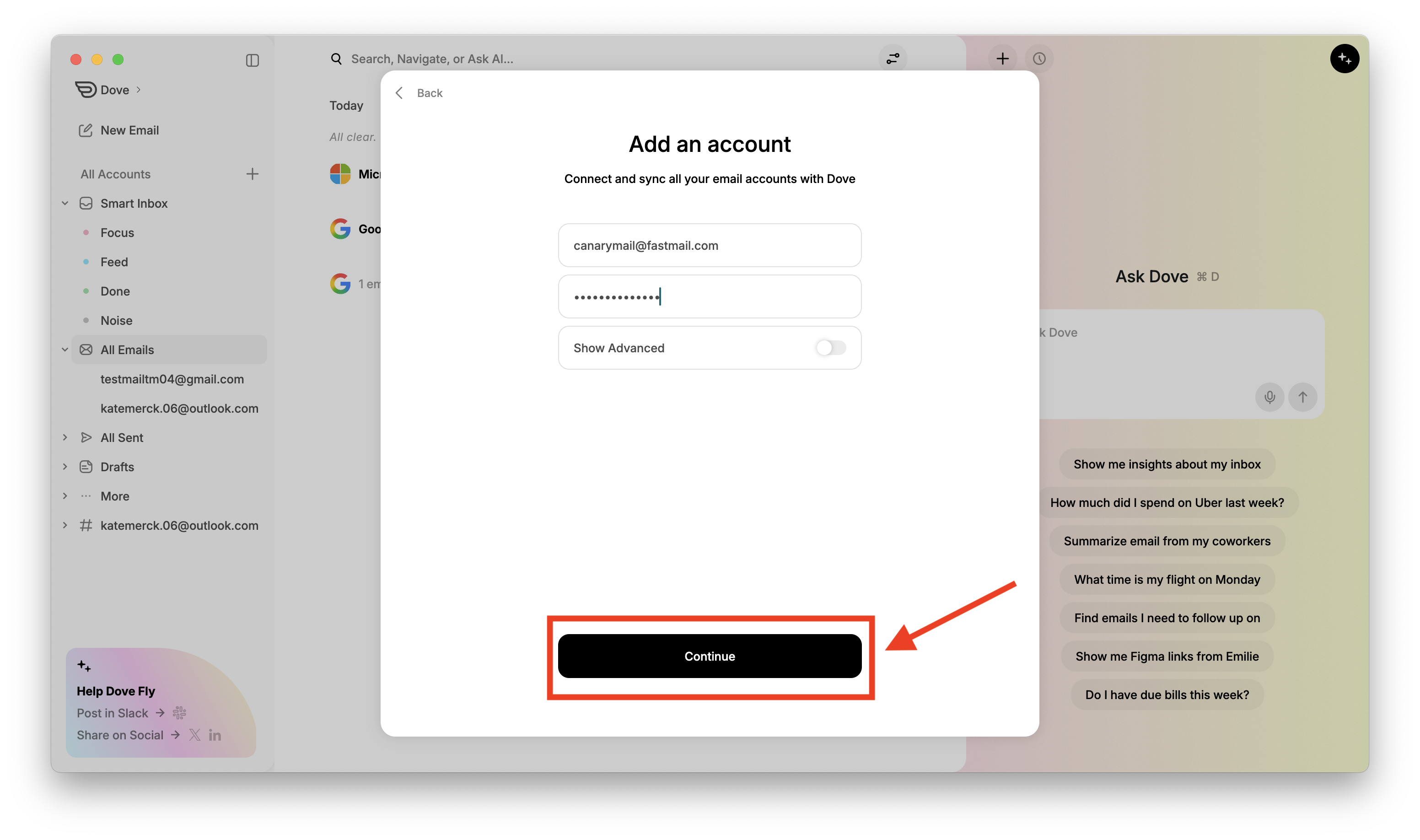The height and width of the screenshot is (840, 1420).
Task: Open the clock history icon
Action: click(1039, 59)
